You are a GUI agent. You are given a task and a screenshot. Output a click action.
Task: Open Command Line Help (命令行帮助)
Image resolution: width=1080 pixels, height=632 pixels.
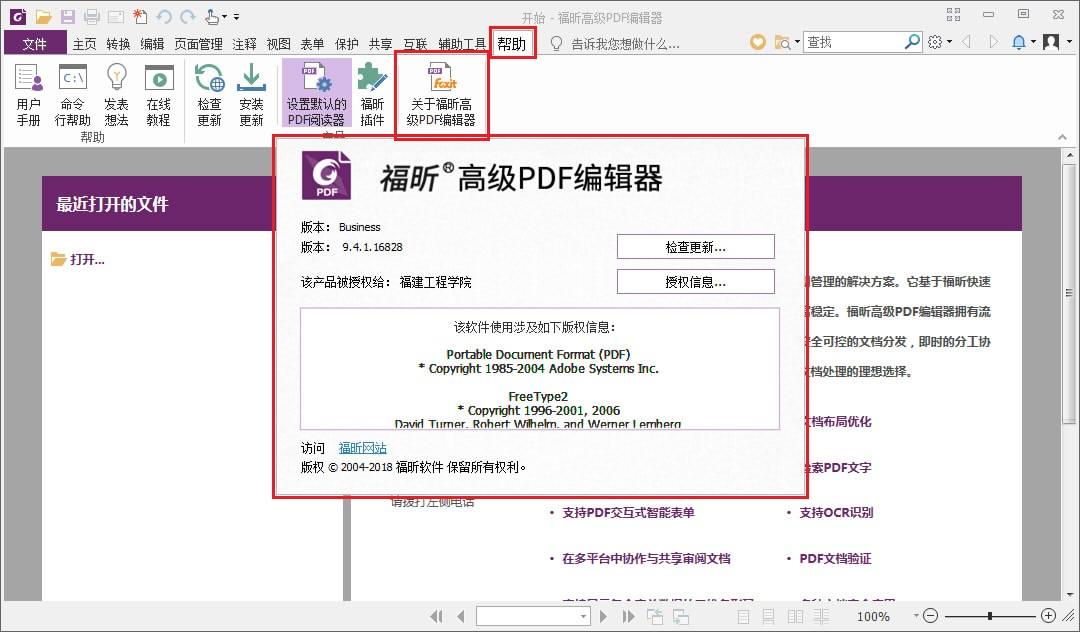[72, 95]
